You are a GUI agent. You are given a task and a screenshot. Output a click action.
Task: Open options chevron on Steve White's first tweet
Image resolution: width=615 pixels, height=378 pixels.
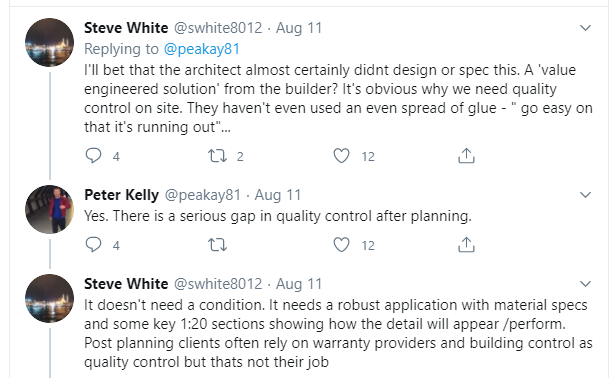(585, 28)
